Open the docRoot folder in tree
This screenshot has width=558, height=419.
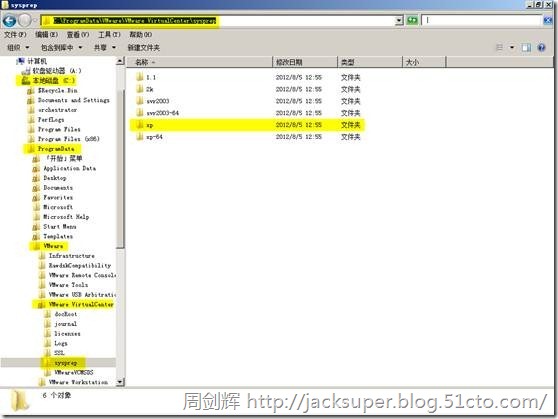coord(65,314)
